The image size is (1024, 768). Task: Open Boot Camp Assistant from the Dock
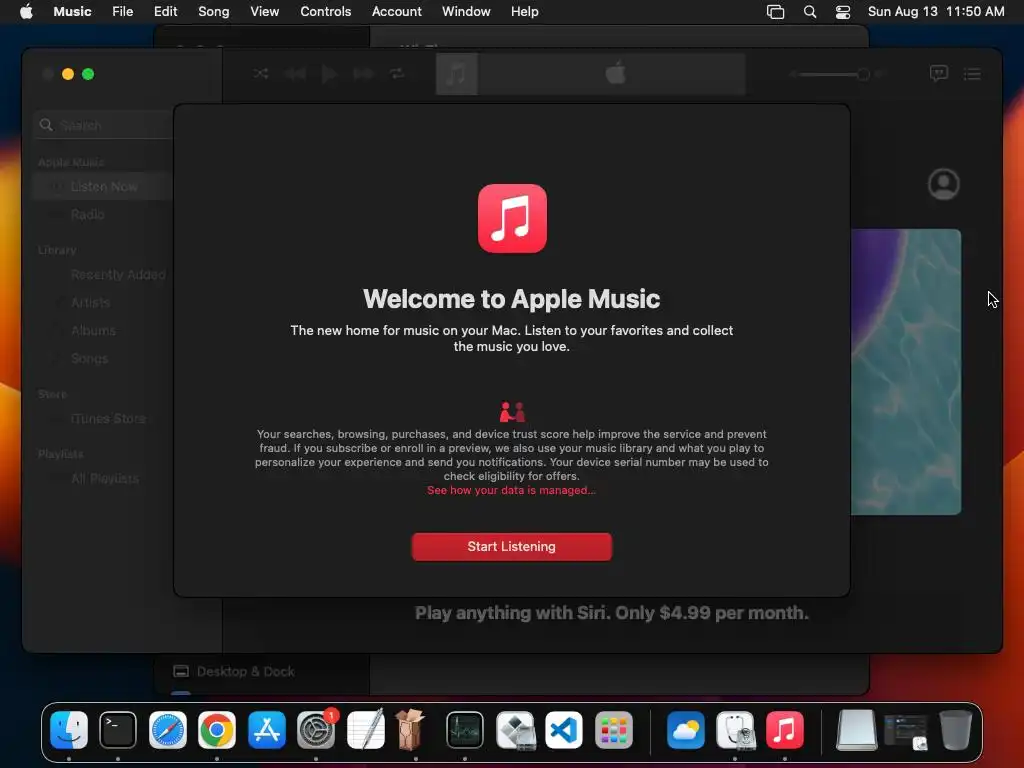point(515,729)
